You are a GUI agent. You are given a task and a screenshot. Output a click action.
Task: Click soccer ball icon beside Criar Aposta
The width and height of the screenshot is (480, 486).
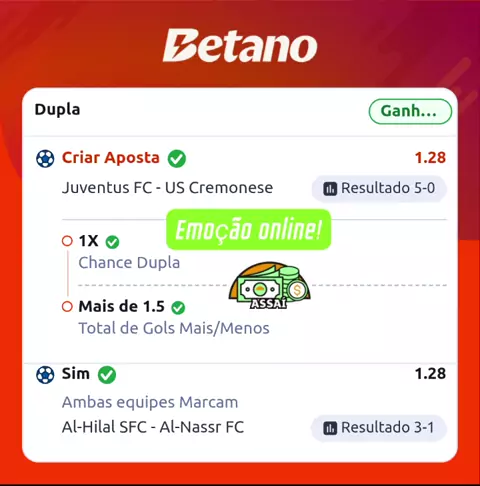click(45, 159)
